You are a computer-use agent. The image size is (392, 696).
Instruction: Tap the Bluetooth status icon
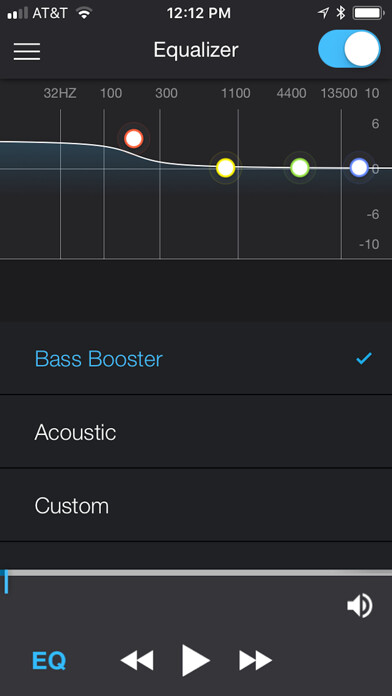click(x=341, y=13)
